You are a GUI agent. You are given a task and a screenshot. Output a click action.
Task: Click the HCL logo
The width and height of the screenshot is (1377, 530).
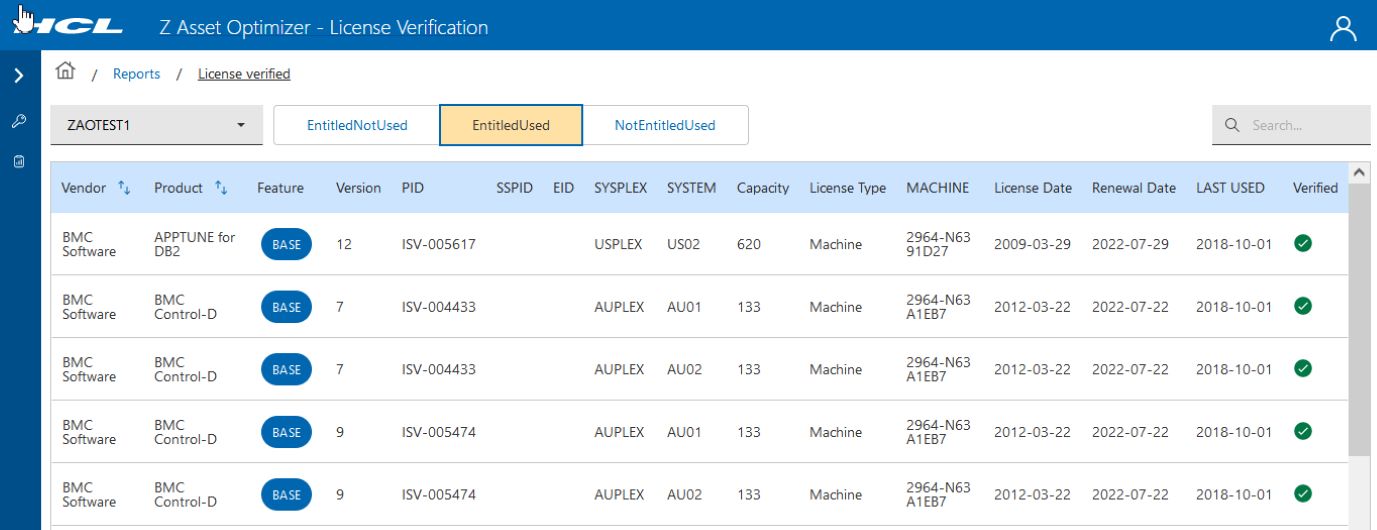70,27
